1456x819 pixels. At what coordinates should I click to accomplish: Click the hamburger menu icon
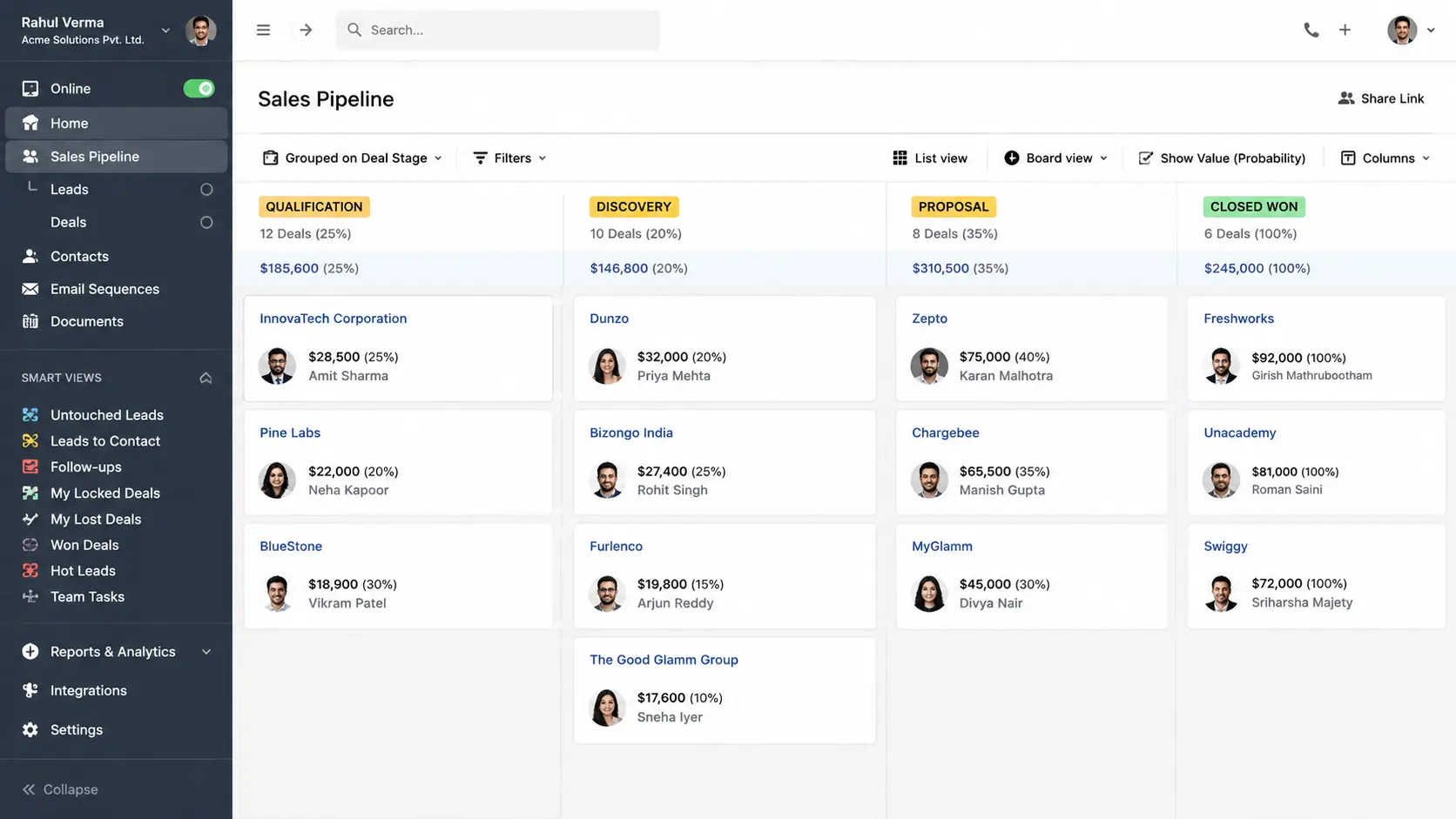click(x=263, y=30)
